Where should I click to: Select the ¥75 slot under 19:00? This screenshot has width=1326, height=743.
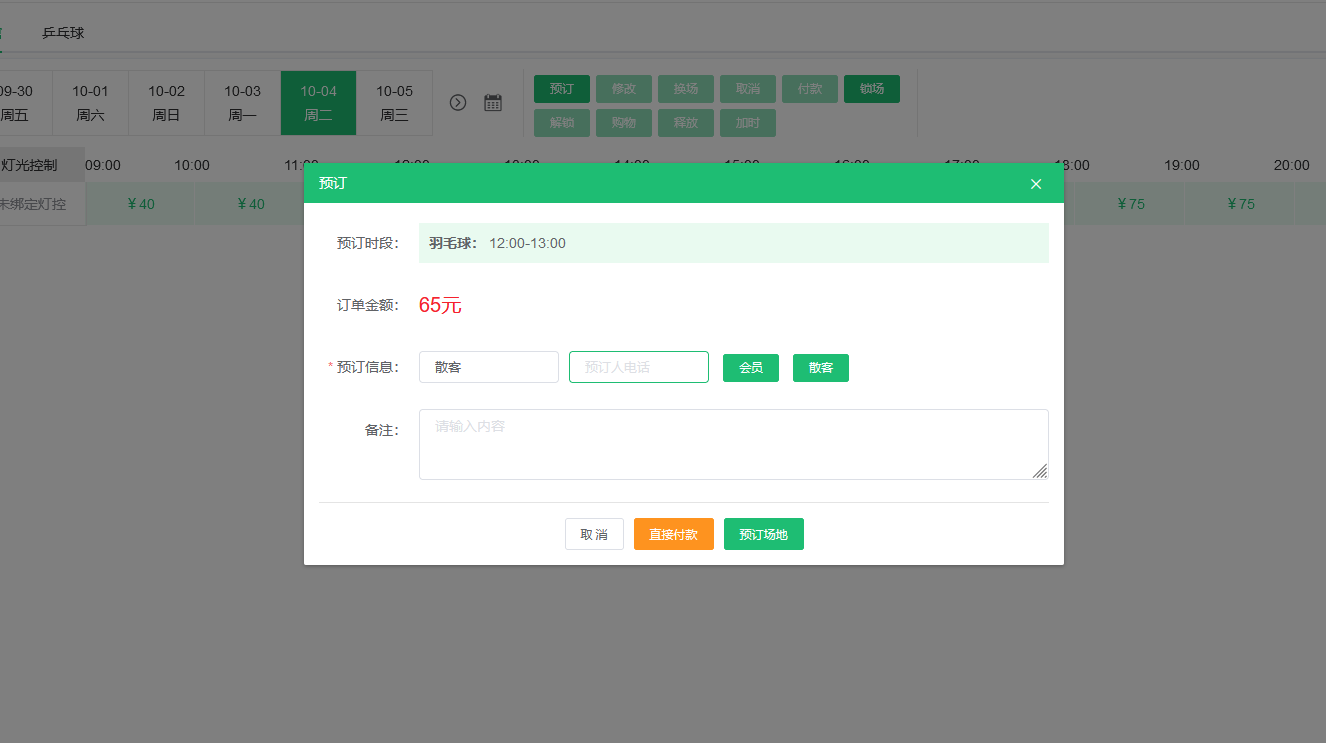[x=1239, y=204]
